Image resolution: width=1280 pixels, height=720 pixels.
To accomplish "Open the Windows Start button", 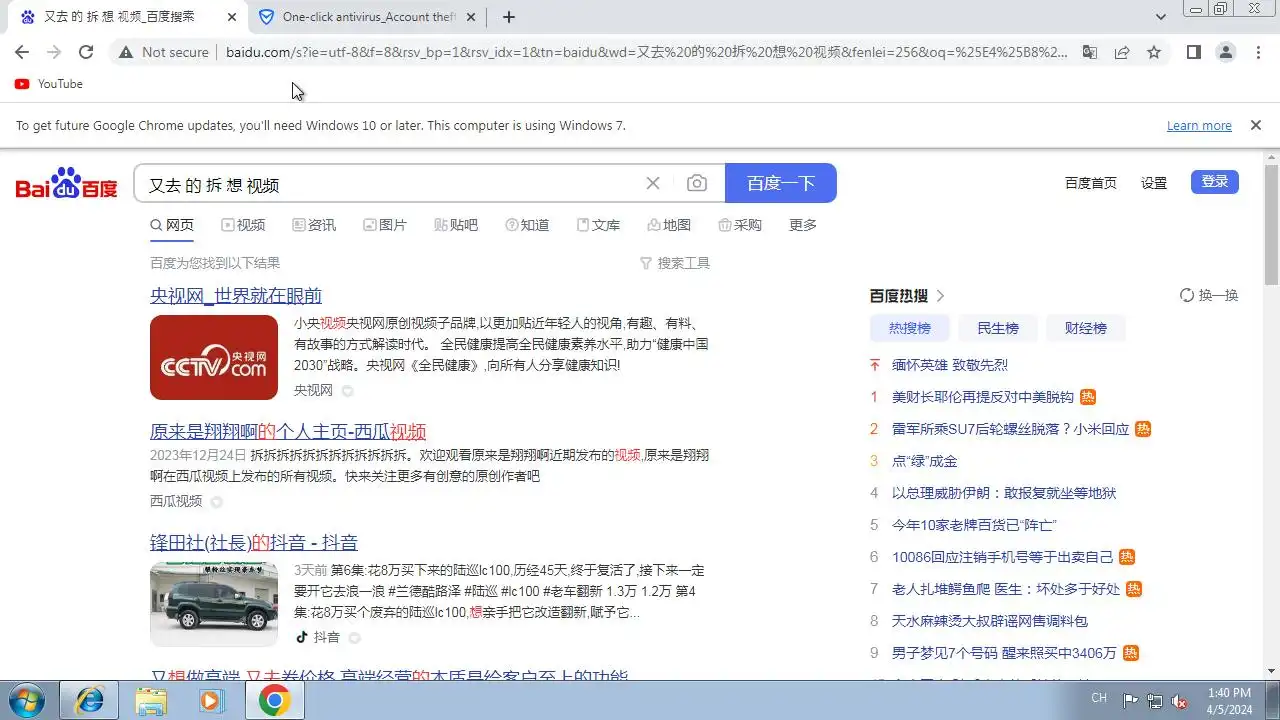I will pos(28,701).
